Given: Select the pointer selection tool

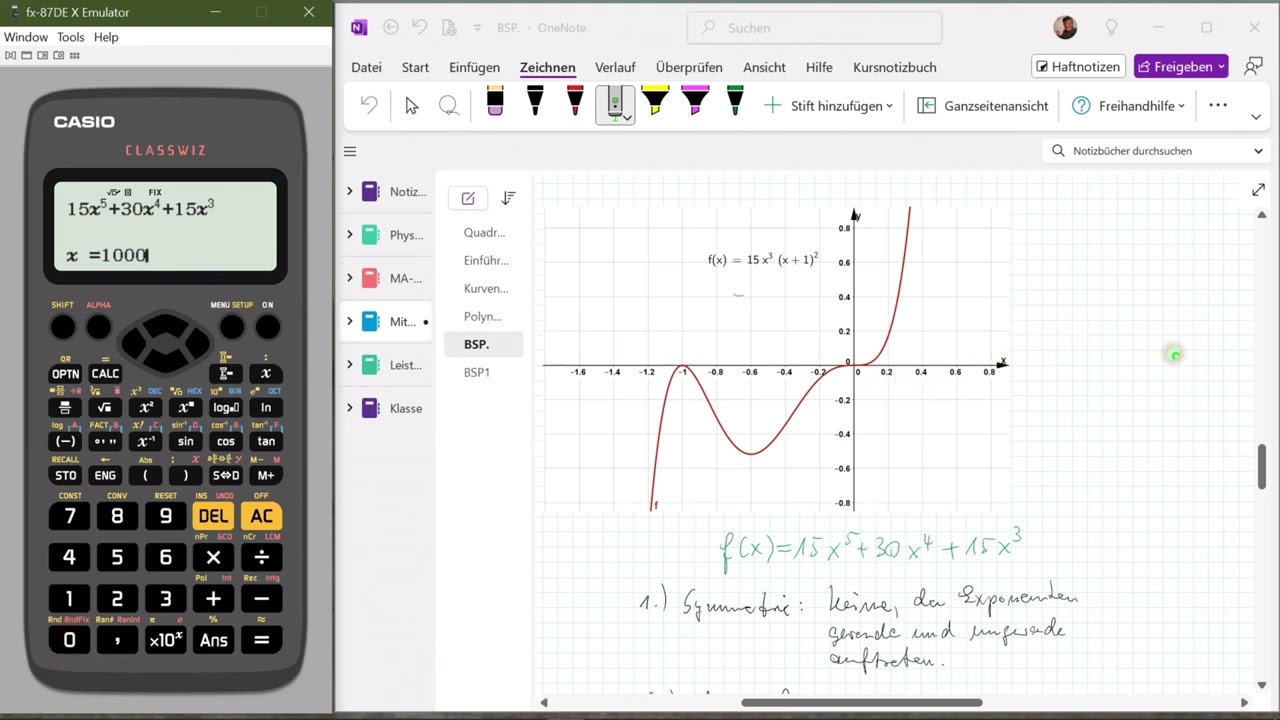Looking at the screenshot, I should coord(411,105).
